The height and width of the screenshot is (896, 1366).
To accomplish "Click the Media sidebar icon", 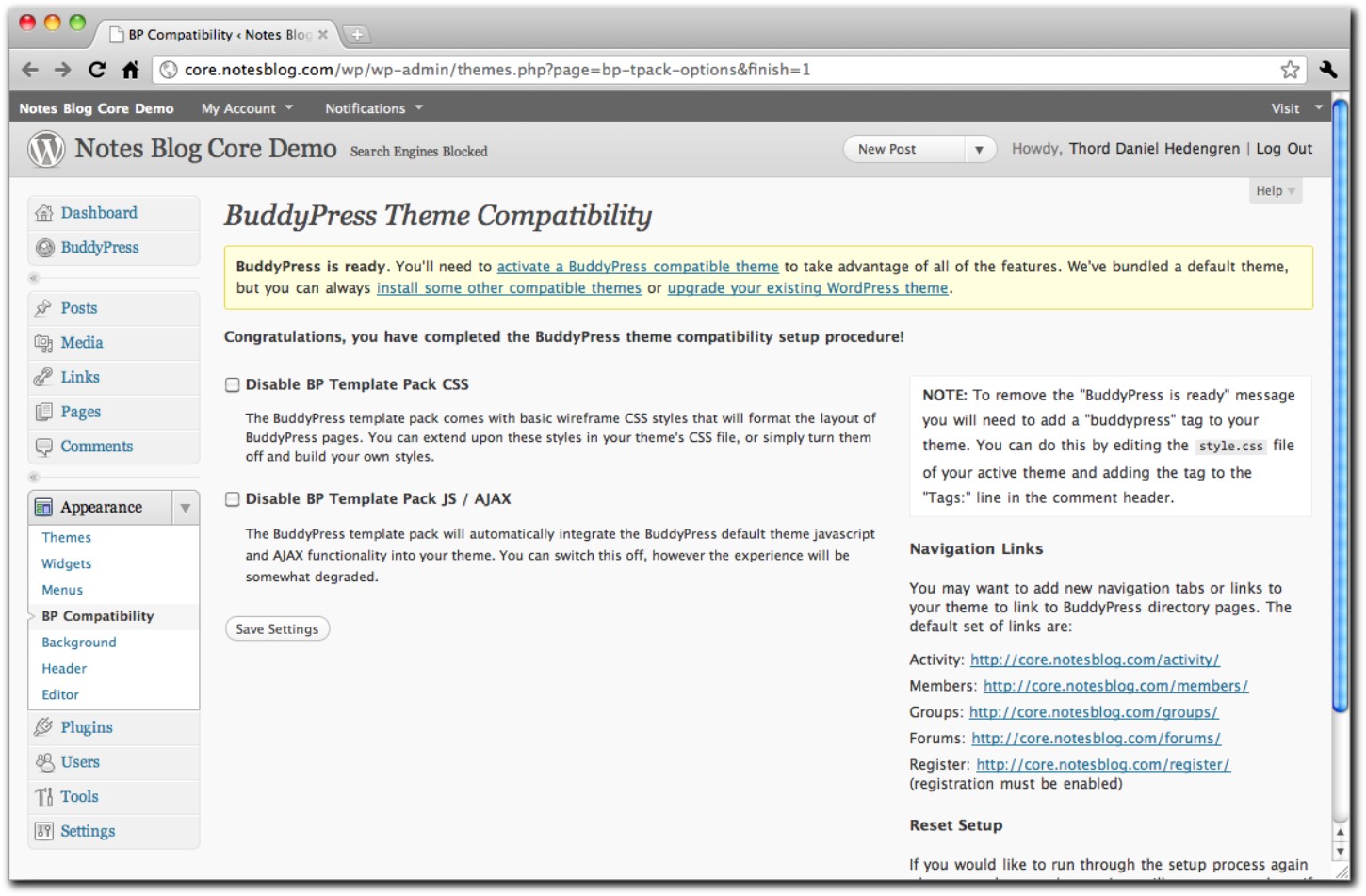I will (x=43, y=343).
